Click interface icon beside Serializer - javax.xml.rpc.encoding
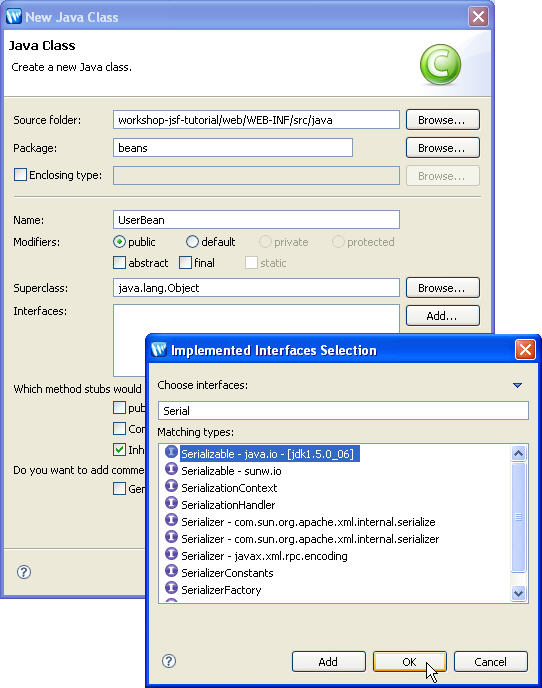542x688 pixels. [x=171, y=555]
